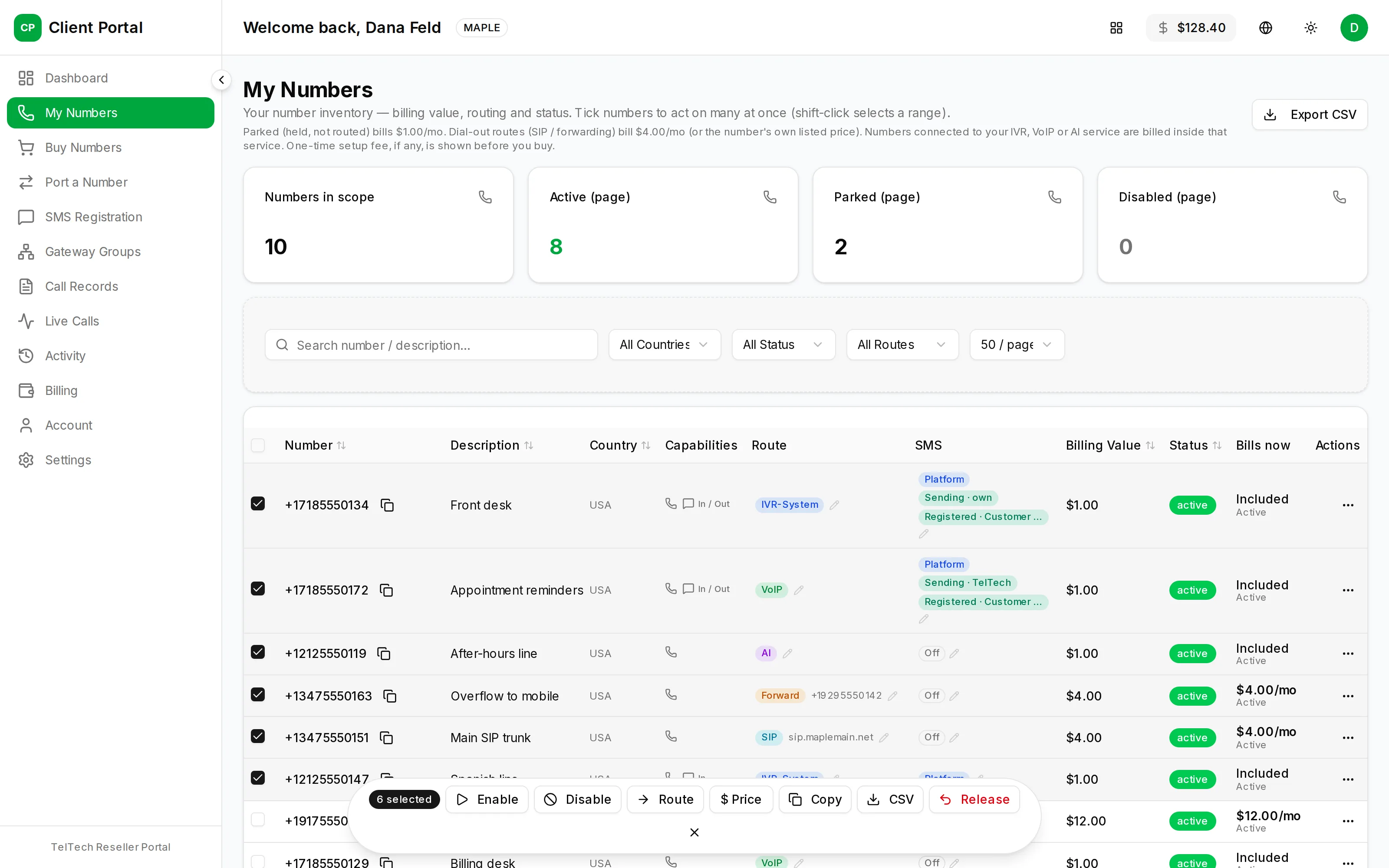Enable the selected numbers

point(486,799)
